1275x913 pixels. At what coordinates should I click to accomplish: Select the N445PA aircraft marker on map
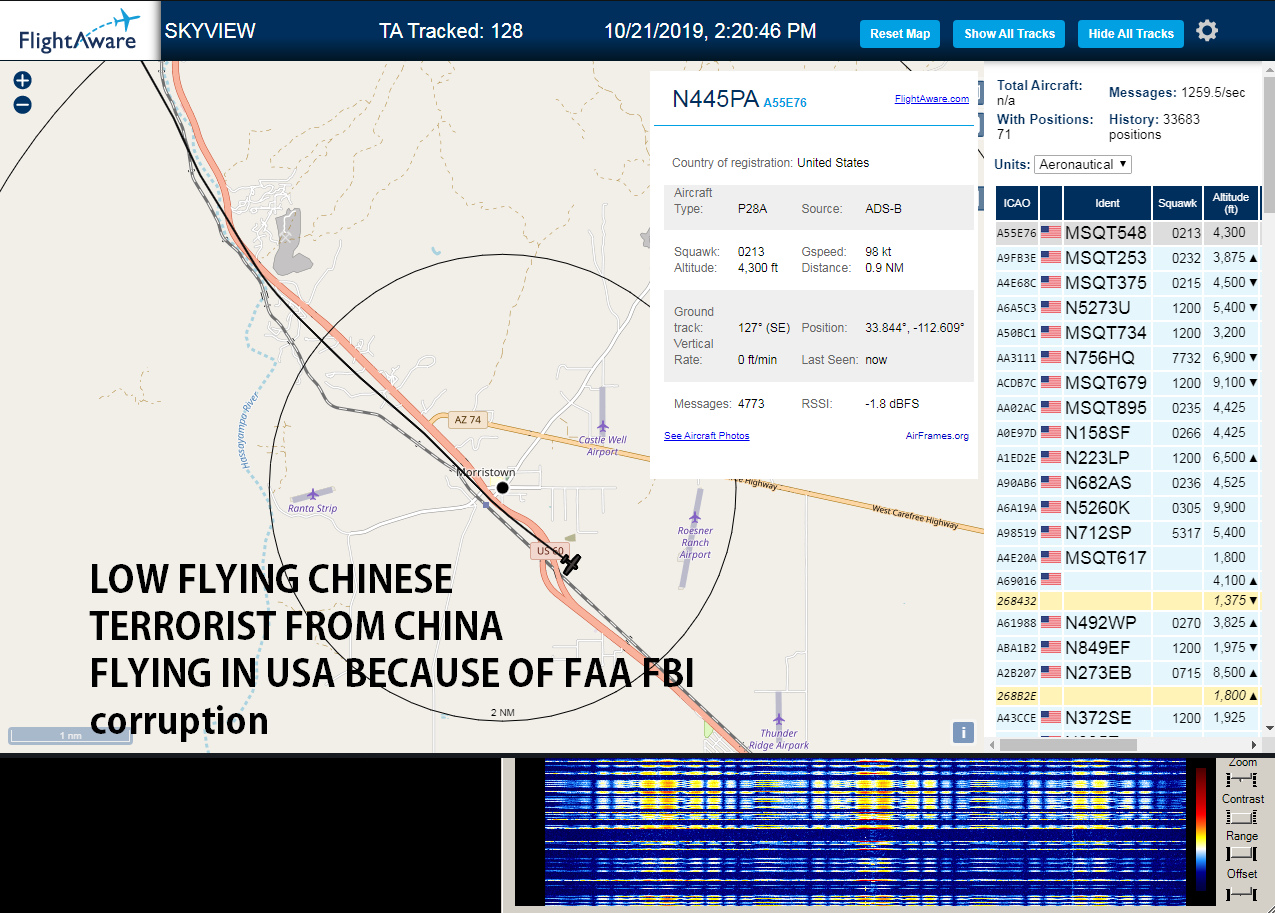click(571, 563)
